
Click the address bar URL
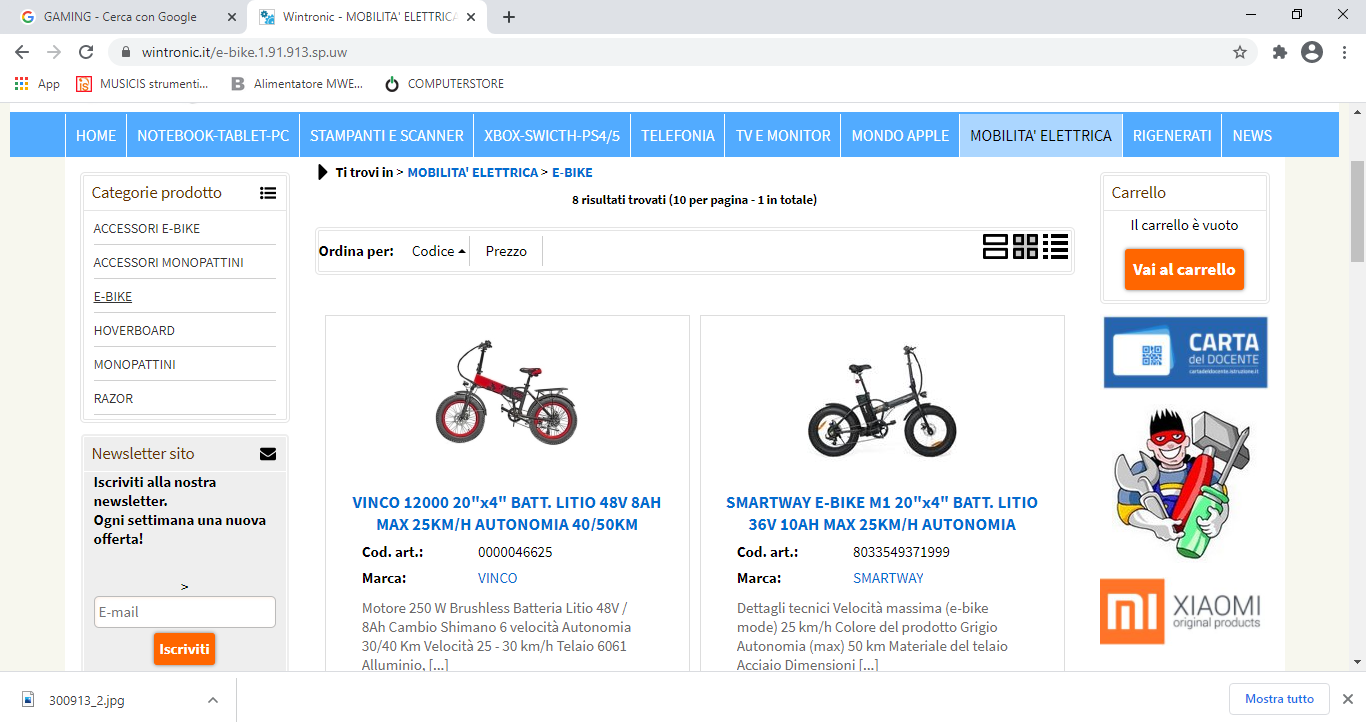(244, 52)
